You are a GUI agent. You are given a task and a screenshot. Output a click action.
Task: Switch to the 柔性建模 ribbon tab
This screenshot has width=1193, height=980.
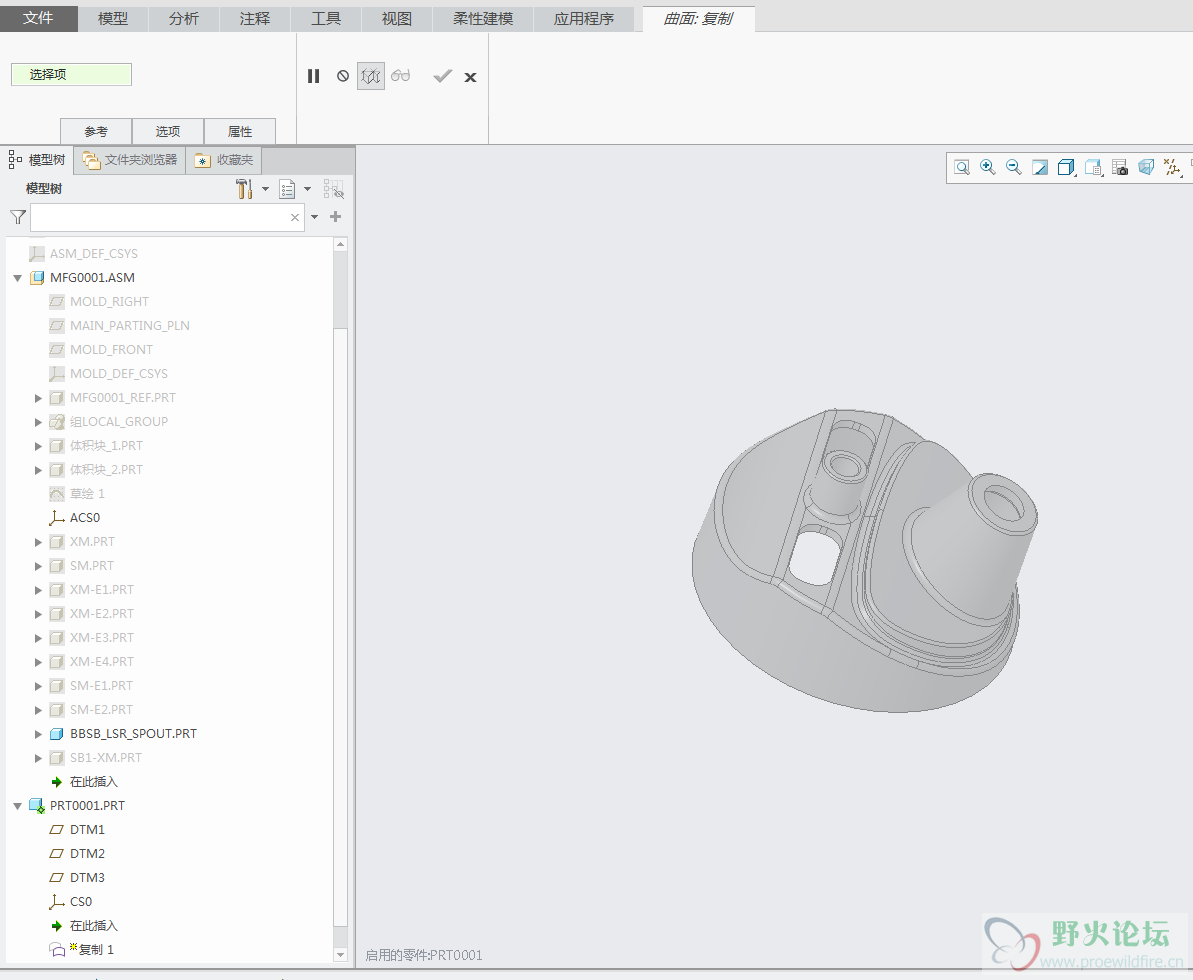point(483,19)
